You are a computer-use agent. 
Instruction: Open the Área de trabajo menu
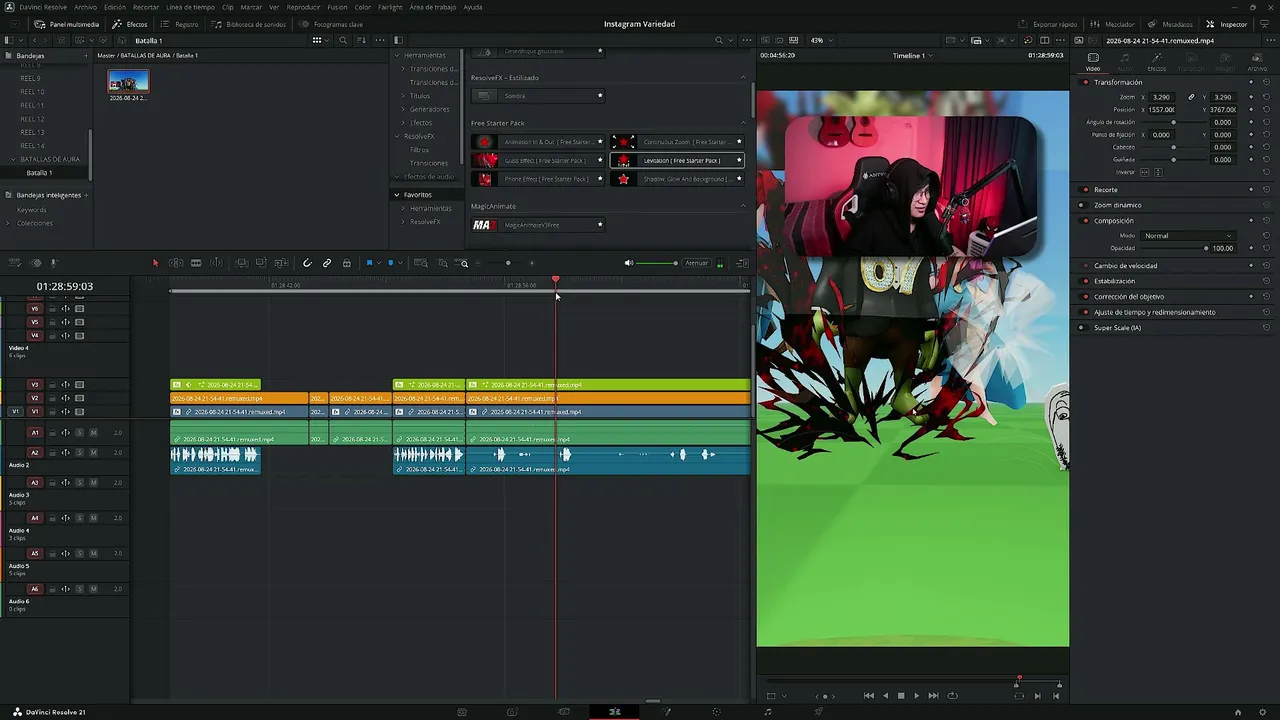(x=433, y=7)
